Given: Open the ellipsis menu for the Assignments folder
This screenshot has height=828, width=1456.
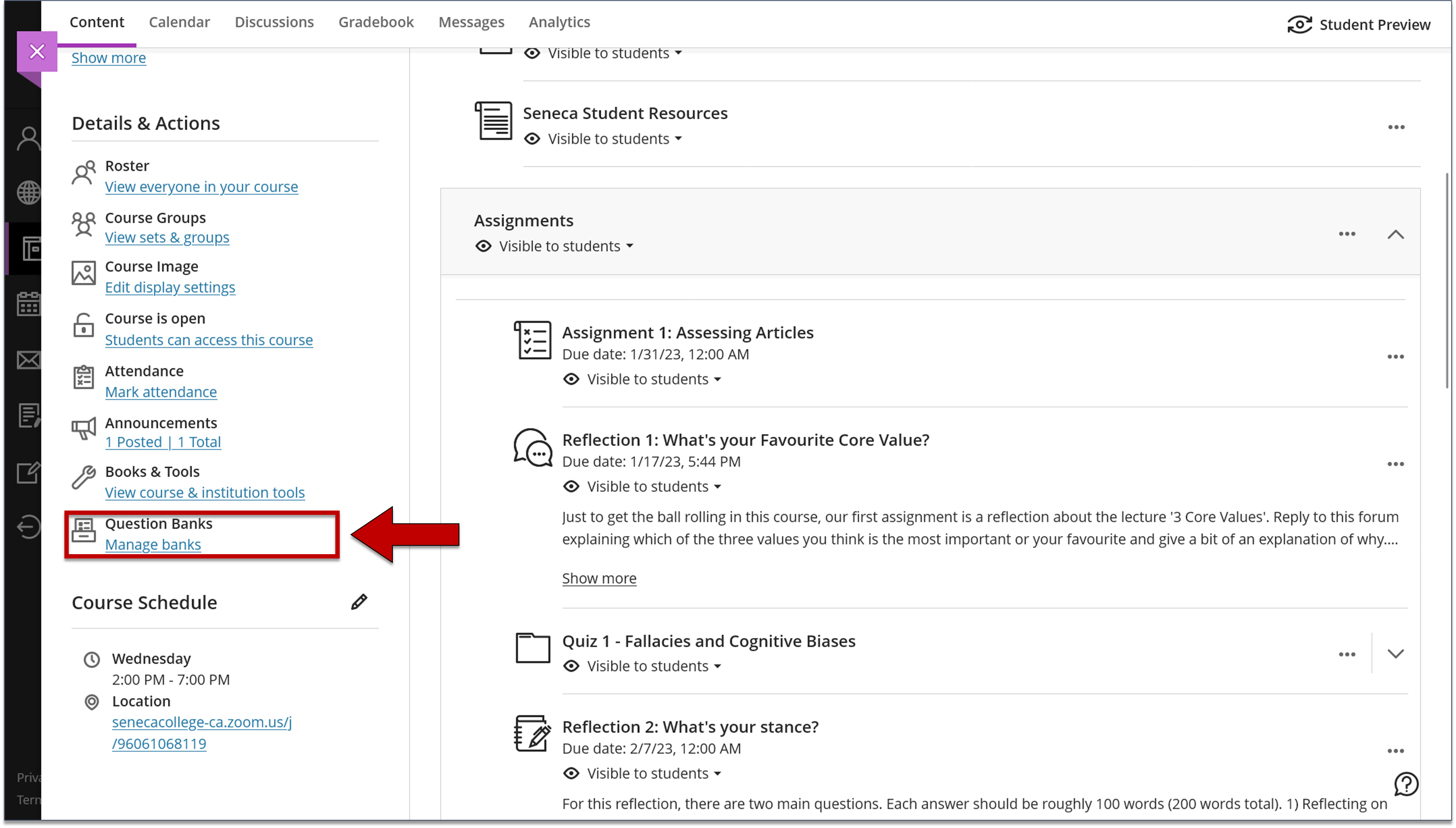Looking at the screenshot, I should [1347, 234].
